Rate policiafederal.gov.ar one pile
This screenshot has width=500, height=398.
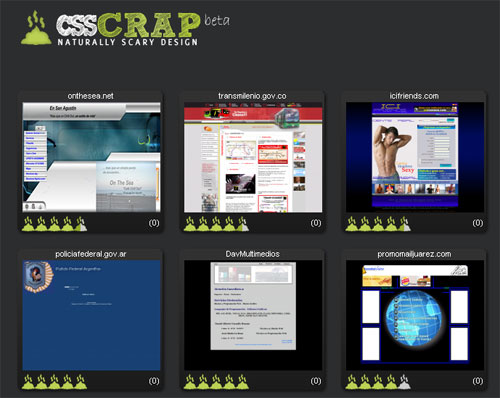(28, 382)
